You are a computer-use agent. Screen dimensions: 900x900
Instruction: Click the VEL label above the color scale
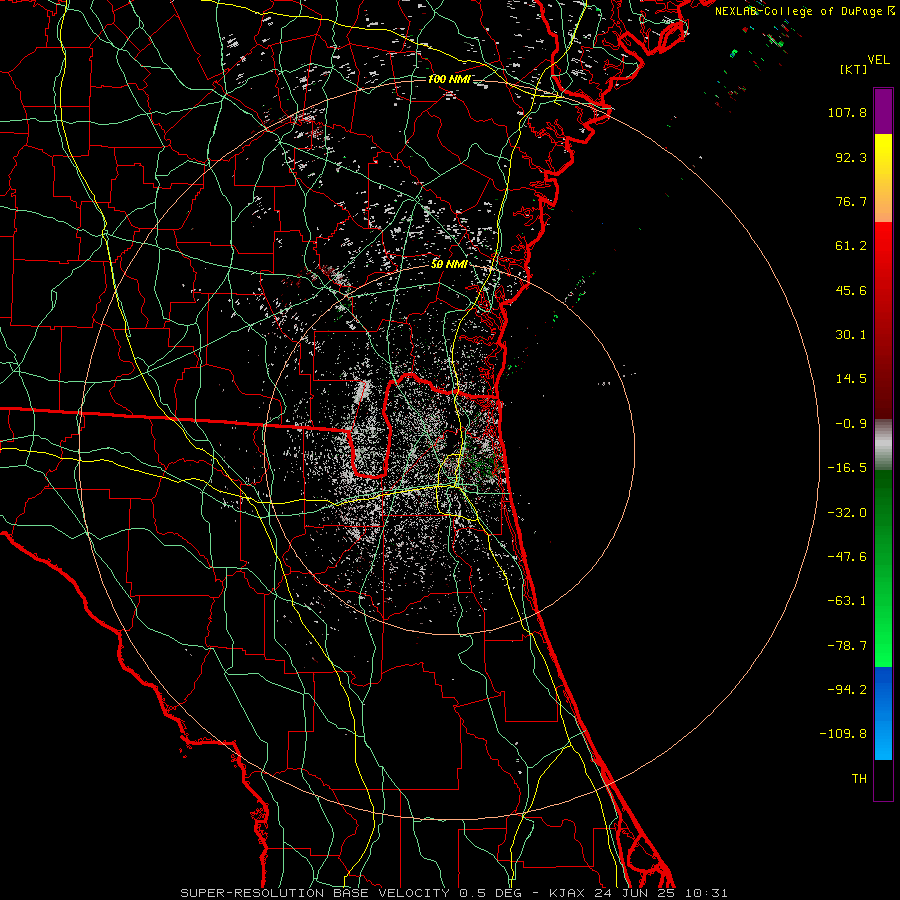pos(878,60)
